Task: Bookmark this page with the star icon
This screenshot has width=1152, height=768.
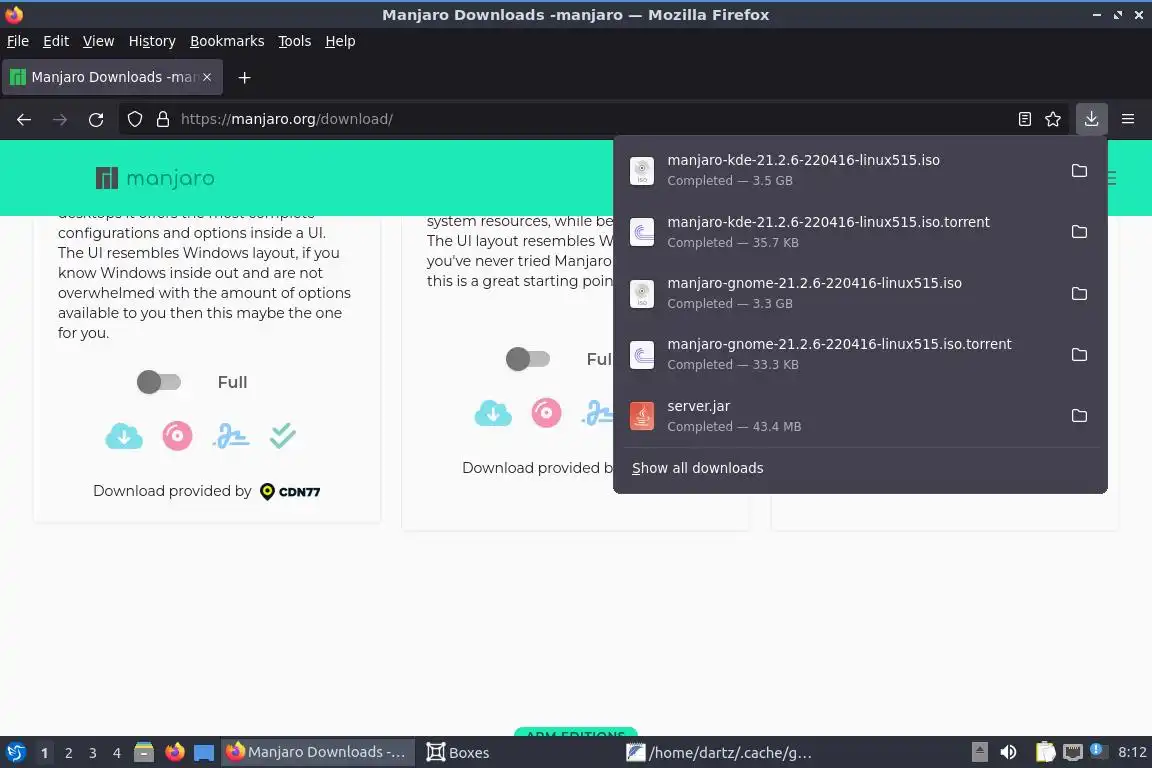Action: [1053, 119]
